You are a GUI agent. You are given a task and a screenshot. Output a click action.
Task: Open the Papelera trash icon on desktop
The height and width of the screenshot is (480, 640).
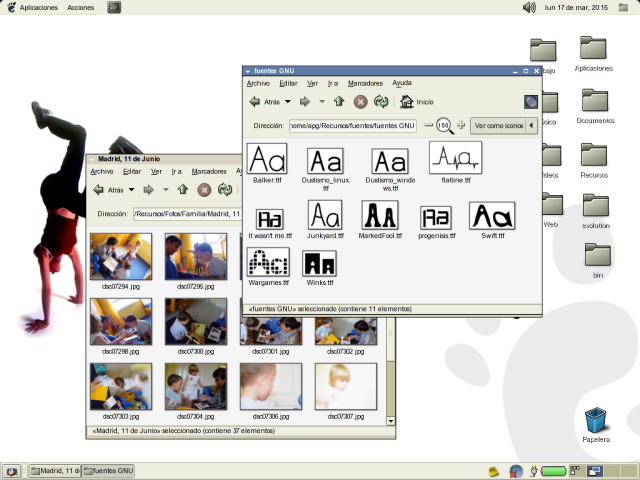[595, 420]
